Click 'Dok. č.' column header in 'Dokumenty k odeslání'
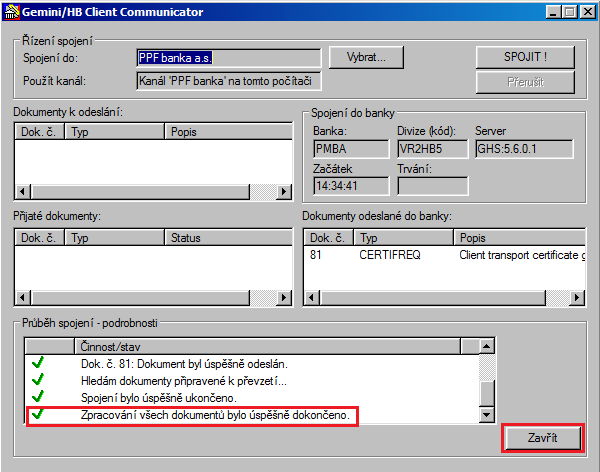Image resolution: width=600 pixels, height=472 pixels. 39,132
